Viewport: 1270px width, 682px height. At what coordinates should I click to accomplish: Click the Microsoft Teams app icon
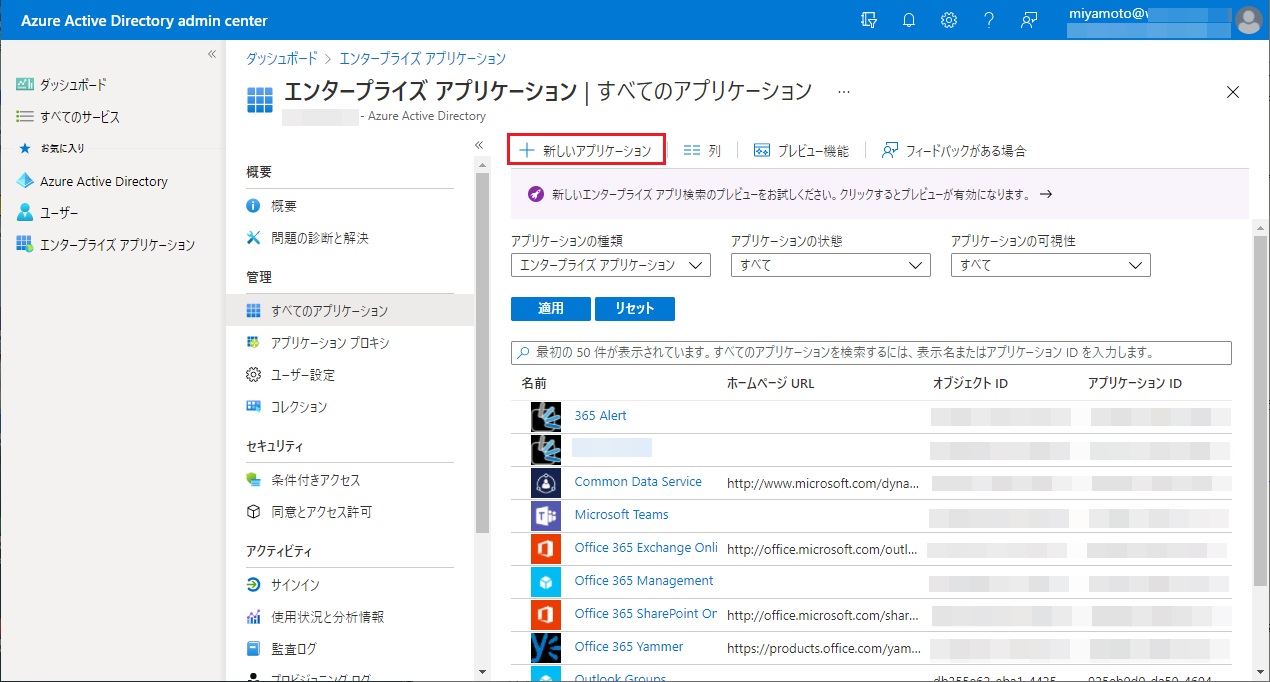[546, 515]
